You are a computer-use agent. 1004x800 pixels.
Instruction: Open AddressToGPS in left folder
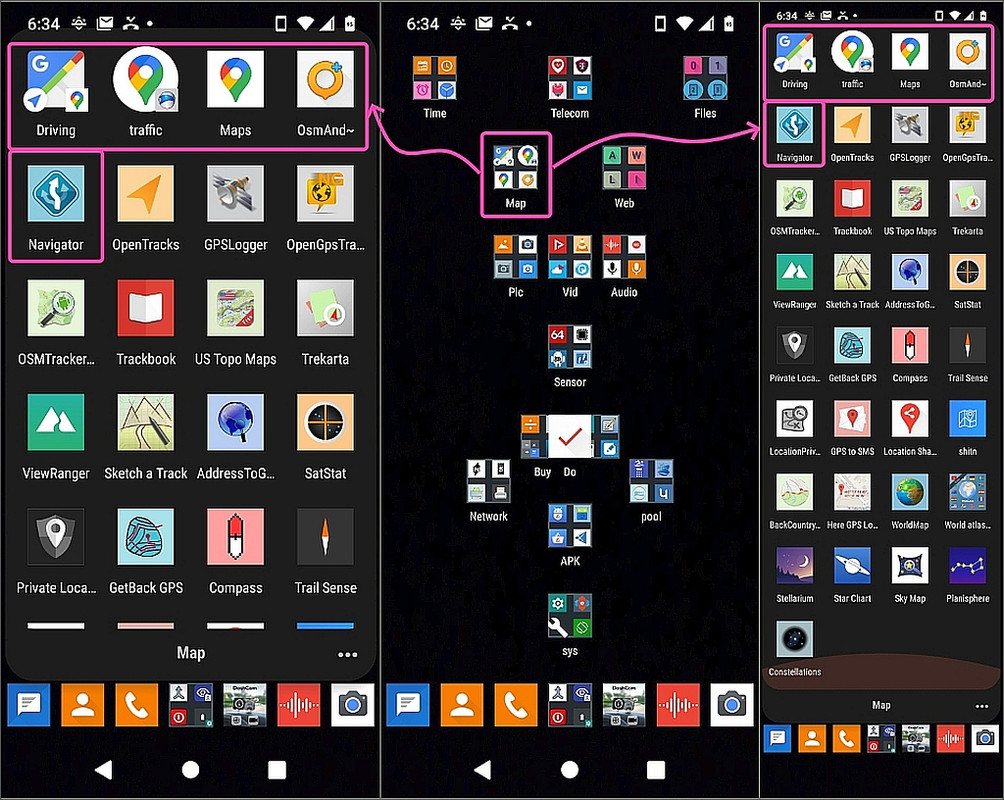coord(235,423)
